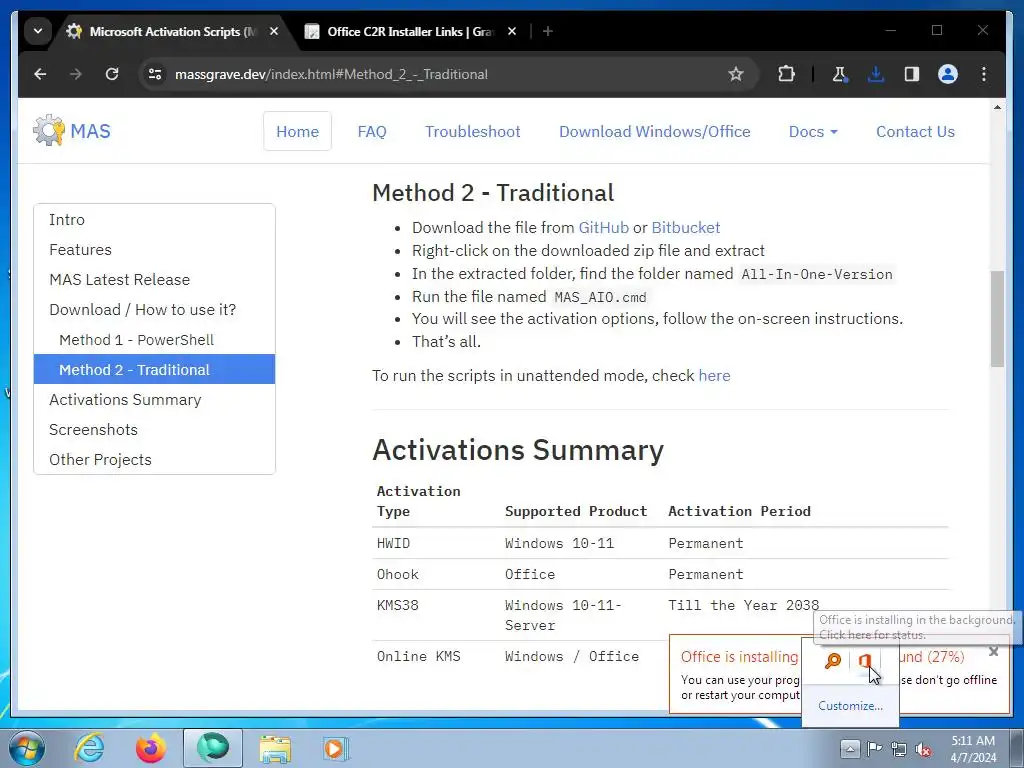Show browser downloads

pyautogui.click(x=876, y=74)
